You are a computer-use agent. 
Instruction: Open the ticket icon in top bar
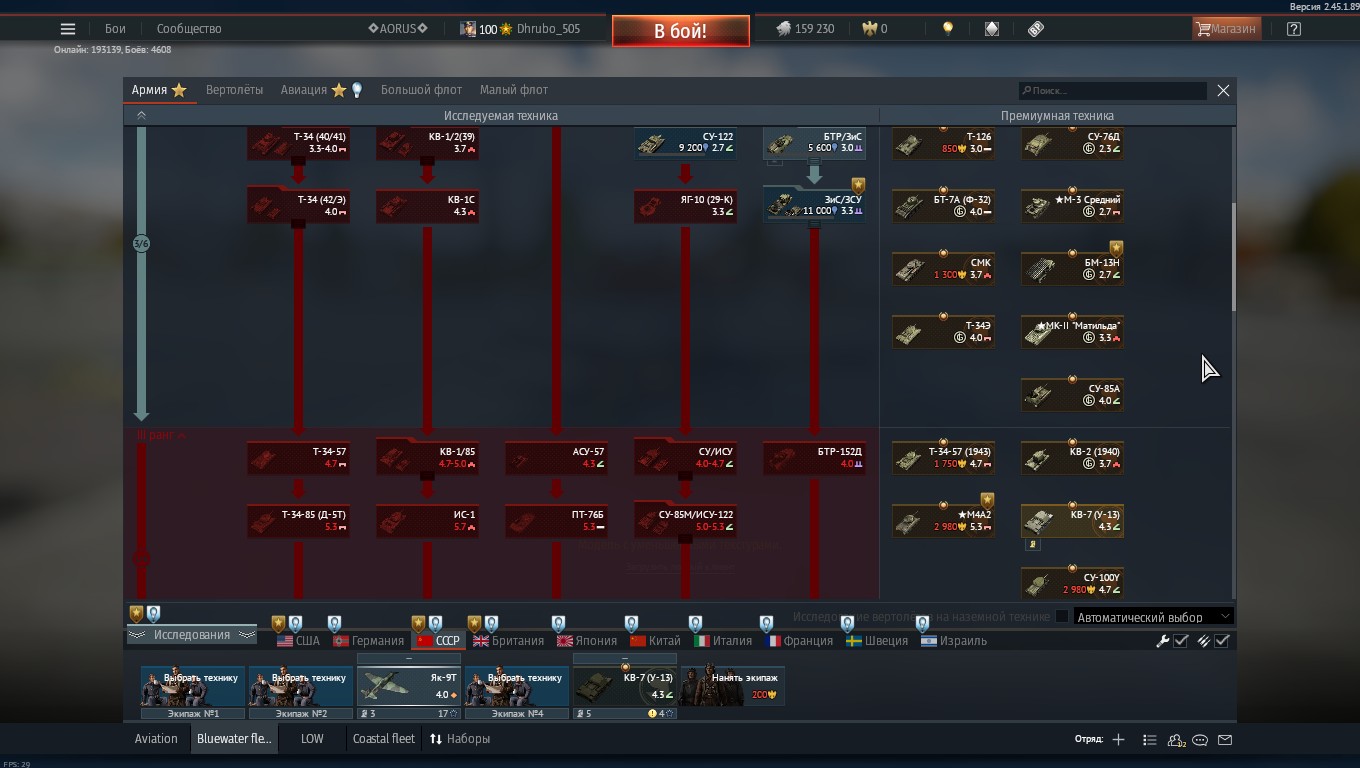point(1036,29)
